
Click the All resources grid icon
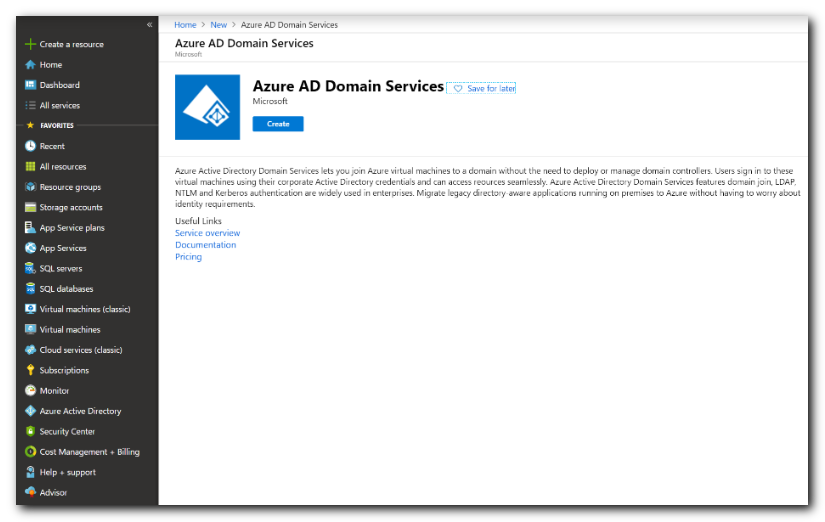pos(31,166)
